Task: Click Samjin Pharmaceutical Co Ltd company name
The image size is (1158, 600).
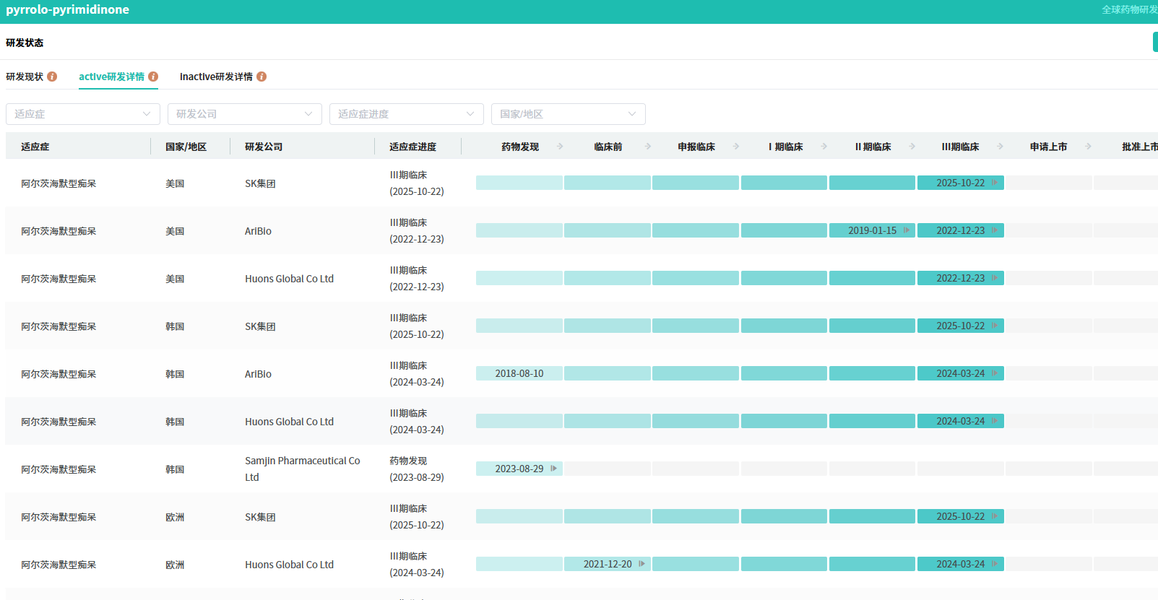Action: [x=303, y=468]
